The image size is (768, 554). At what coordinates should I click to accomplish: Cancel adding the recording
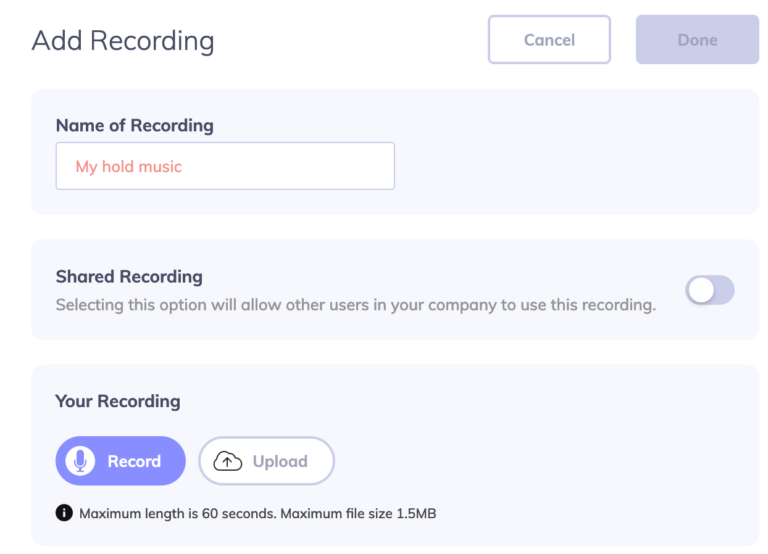[549, 40]
